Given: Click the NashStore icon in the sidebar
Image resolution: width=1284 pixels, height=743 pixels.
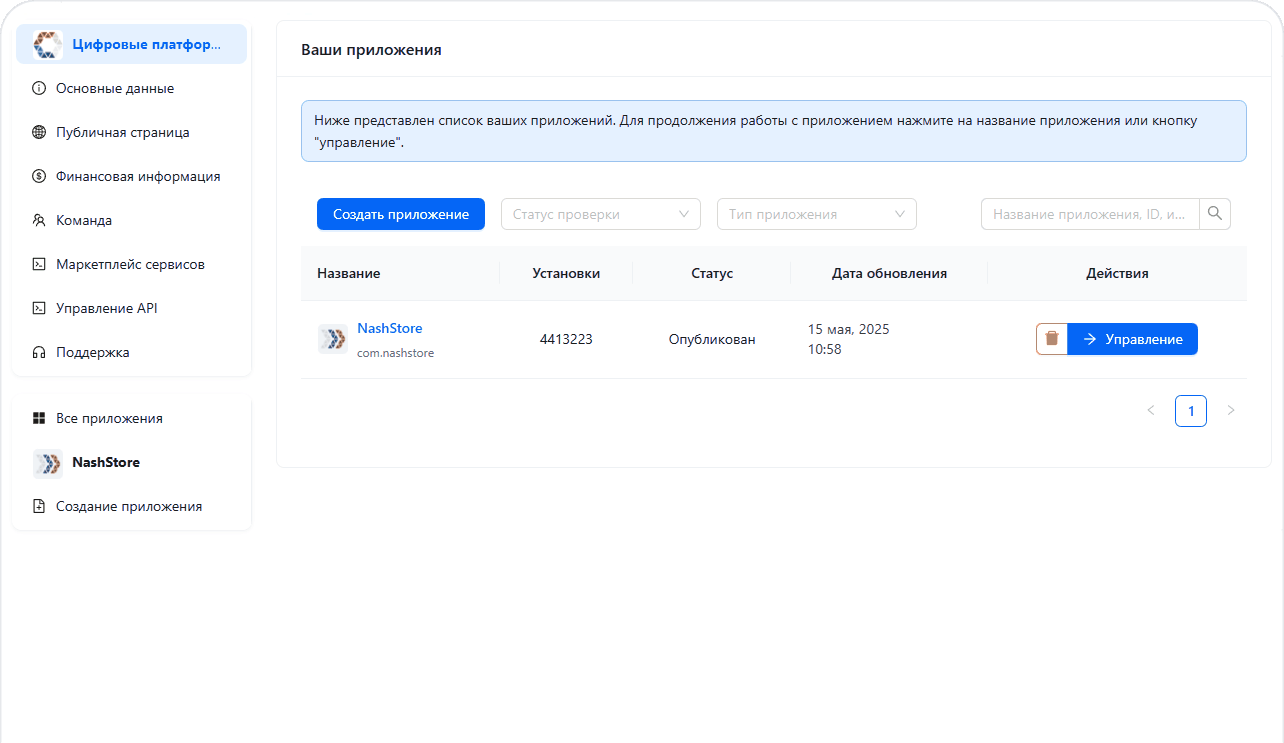Looking at the screenshot, I should [x=48, y=463].
